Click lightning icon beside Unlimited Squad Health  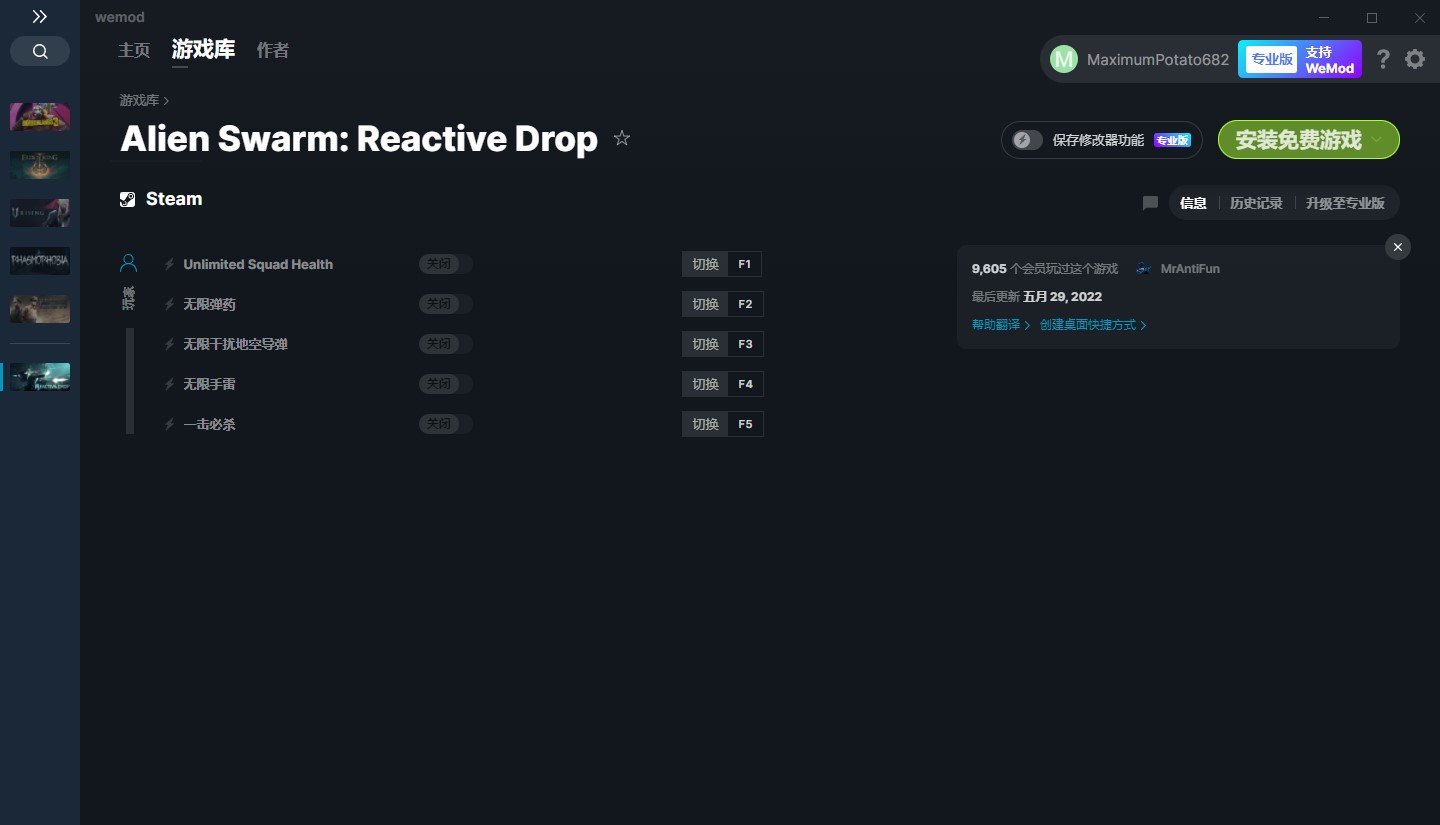pos(169,264)
